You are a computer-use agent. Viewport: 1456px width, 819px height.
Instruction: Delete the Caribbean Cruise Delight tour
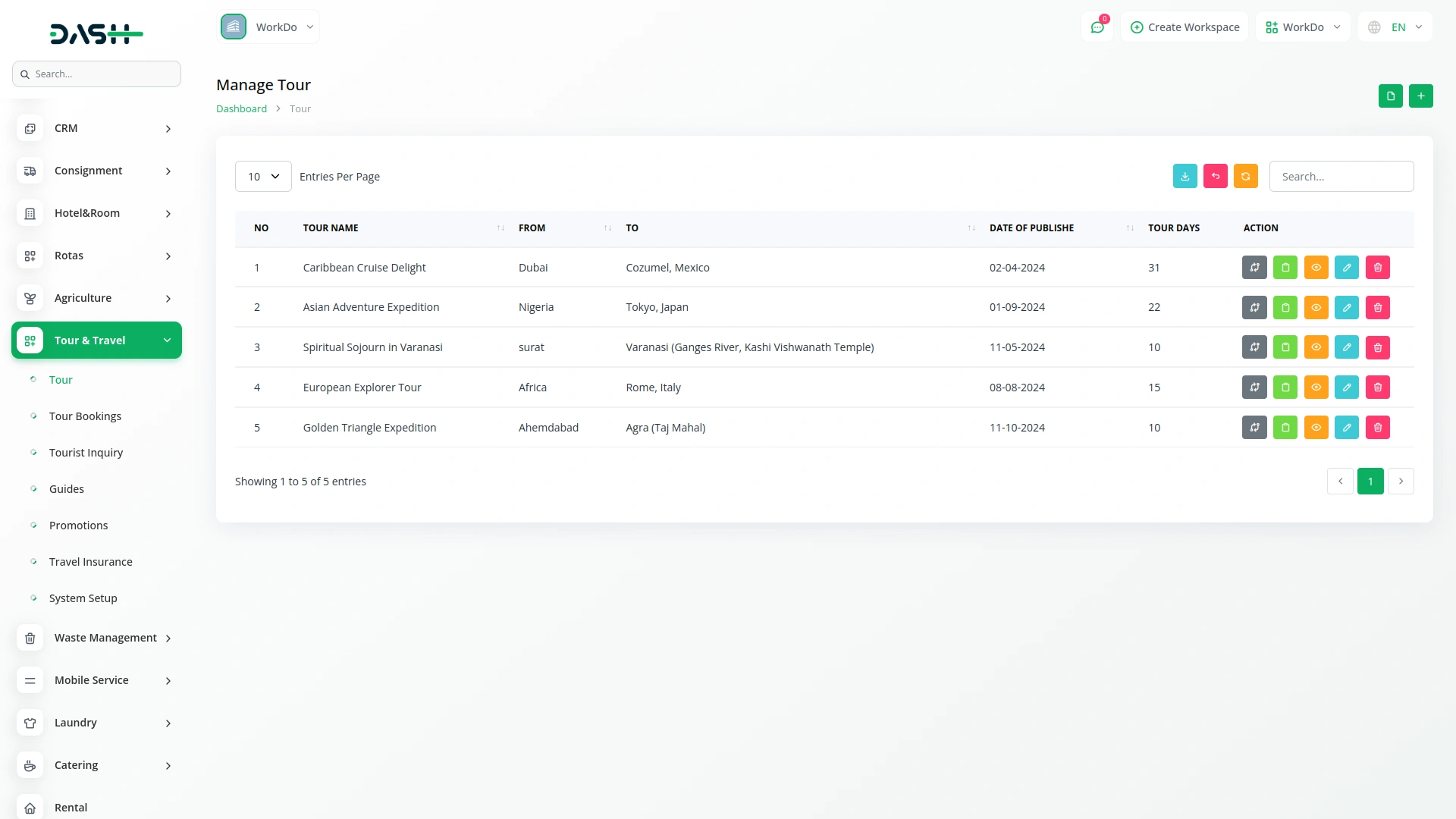[x=1377, y=268]
